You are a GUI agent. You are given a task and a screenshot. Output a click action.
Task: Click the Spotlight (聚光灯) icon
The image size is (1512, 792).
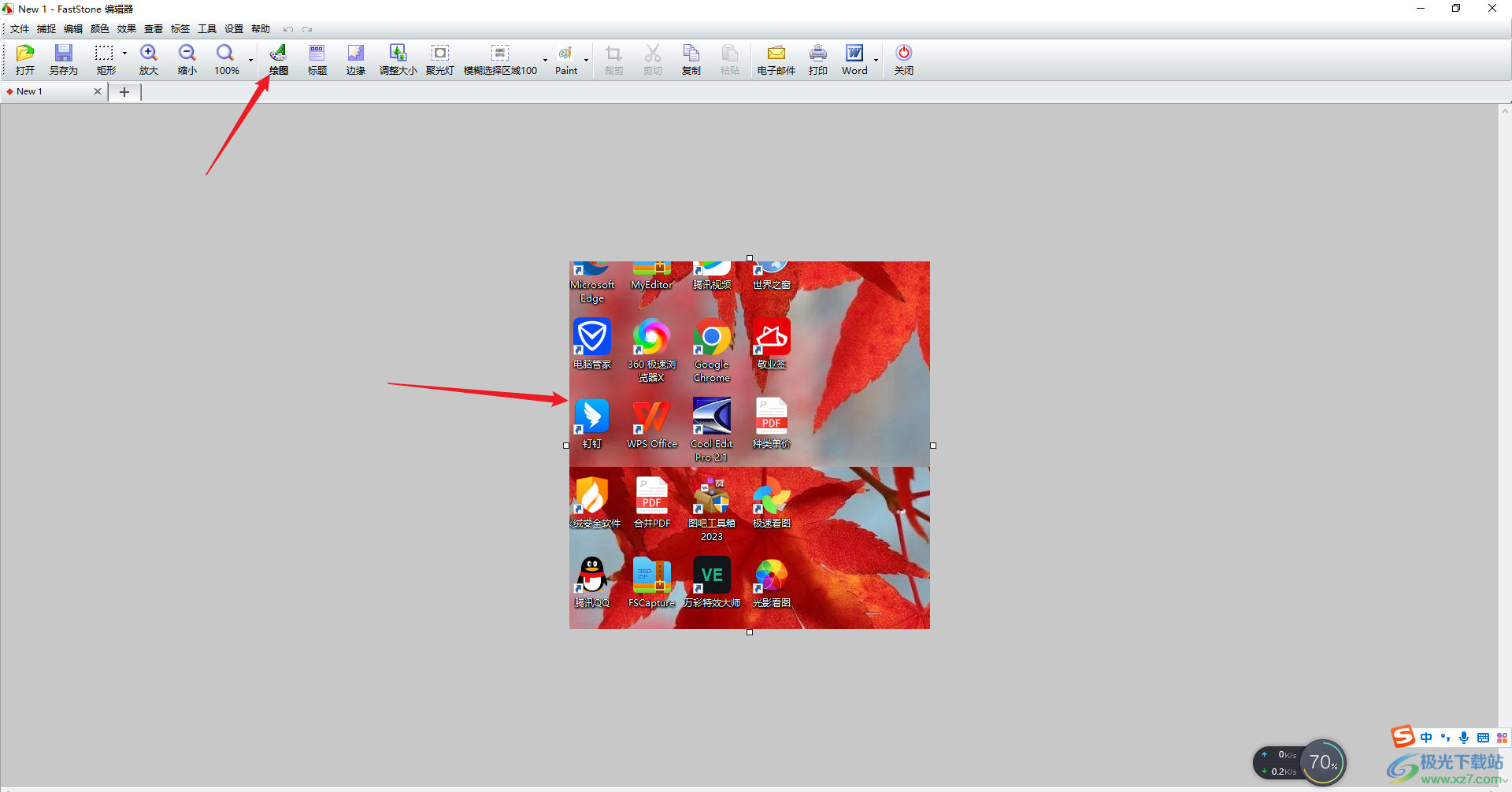(x=440, y=60)
